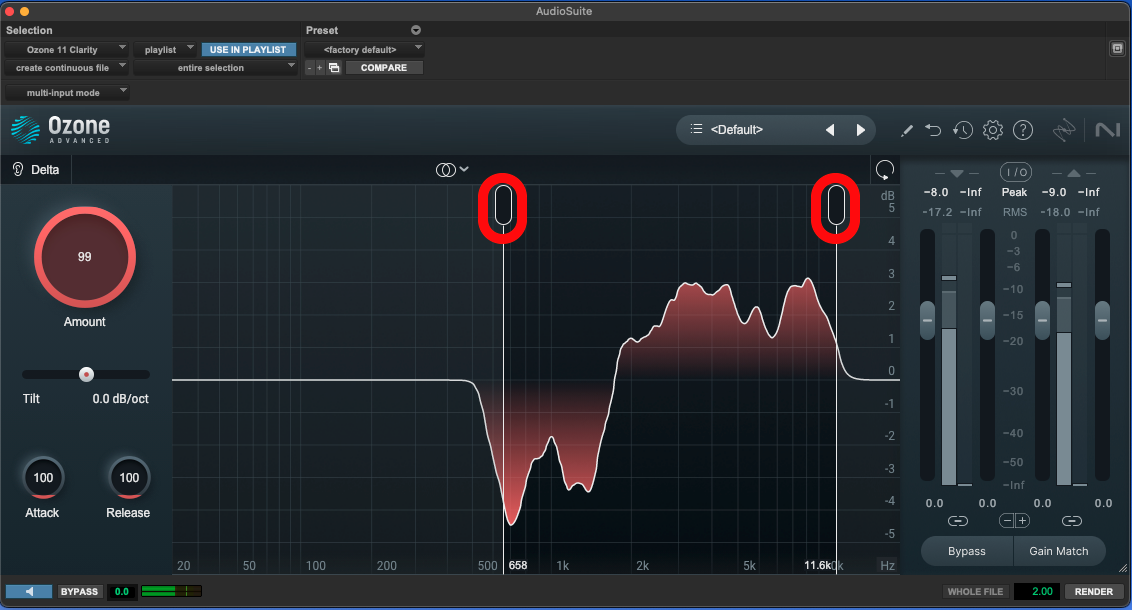Click the minus preset button
This screenshot has height=610, width=1132.
click(x=310, y=68)
